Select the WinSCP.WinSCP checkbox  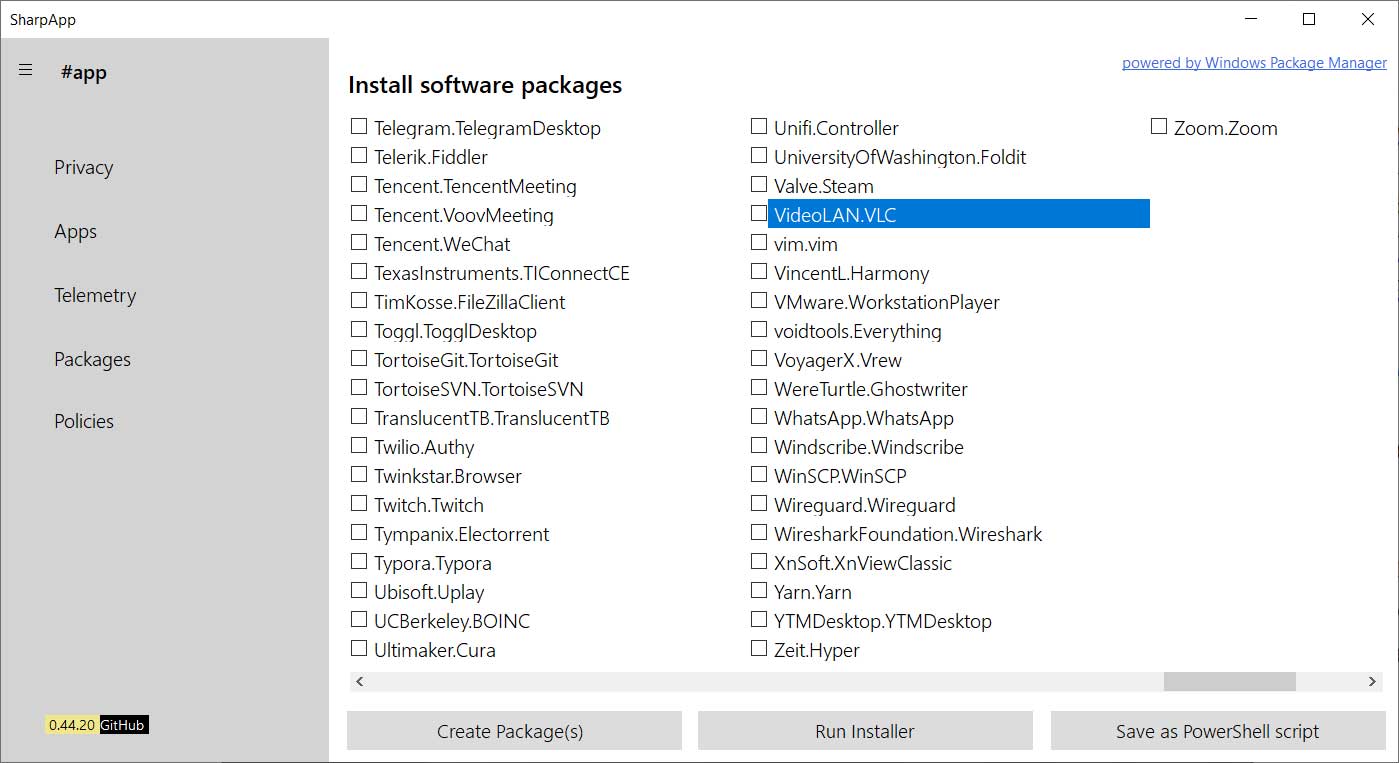point(759,474)
